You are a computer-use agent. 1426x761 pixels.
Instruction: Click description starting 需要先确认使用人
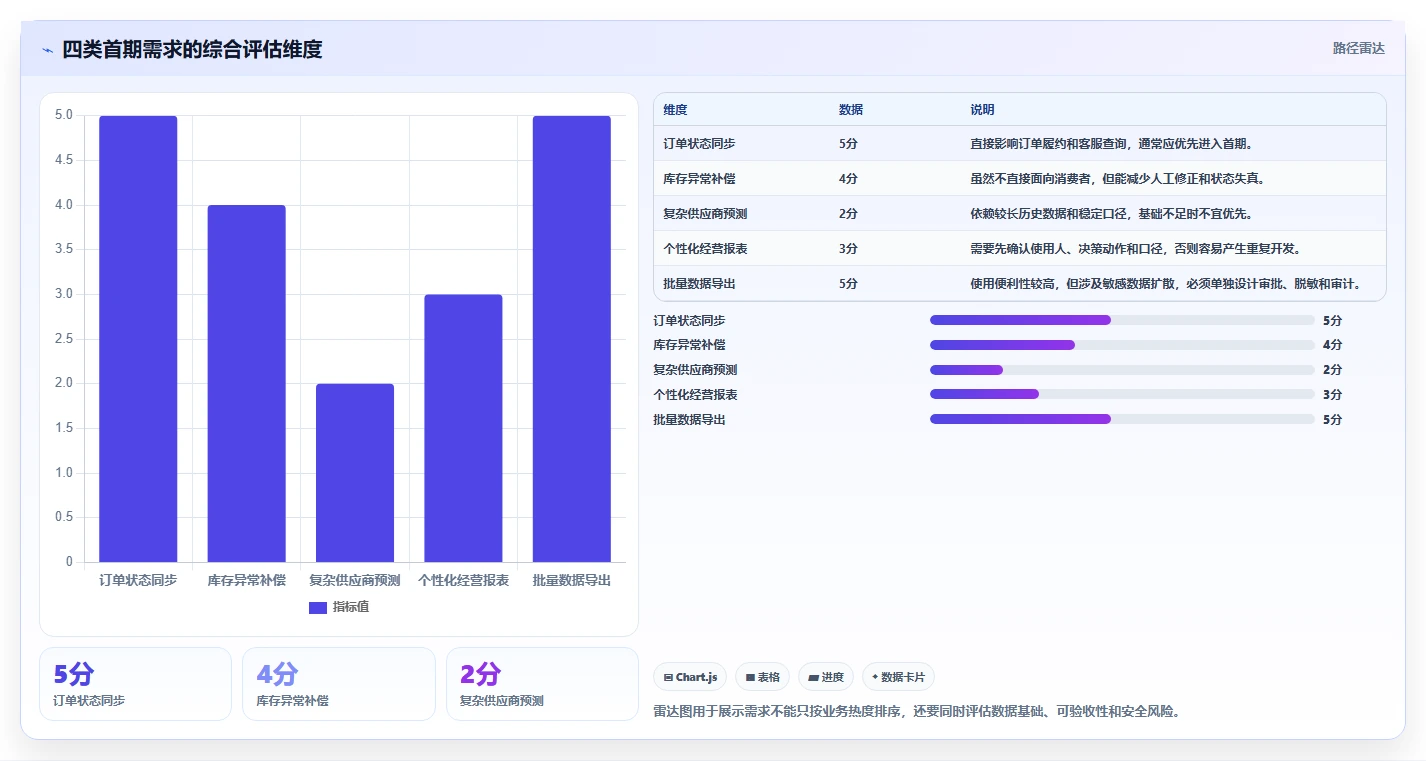pyautogui.click(x=1135, y=249)
